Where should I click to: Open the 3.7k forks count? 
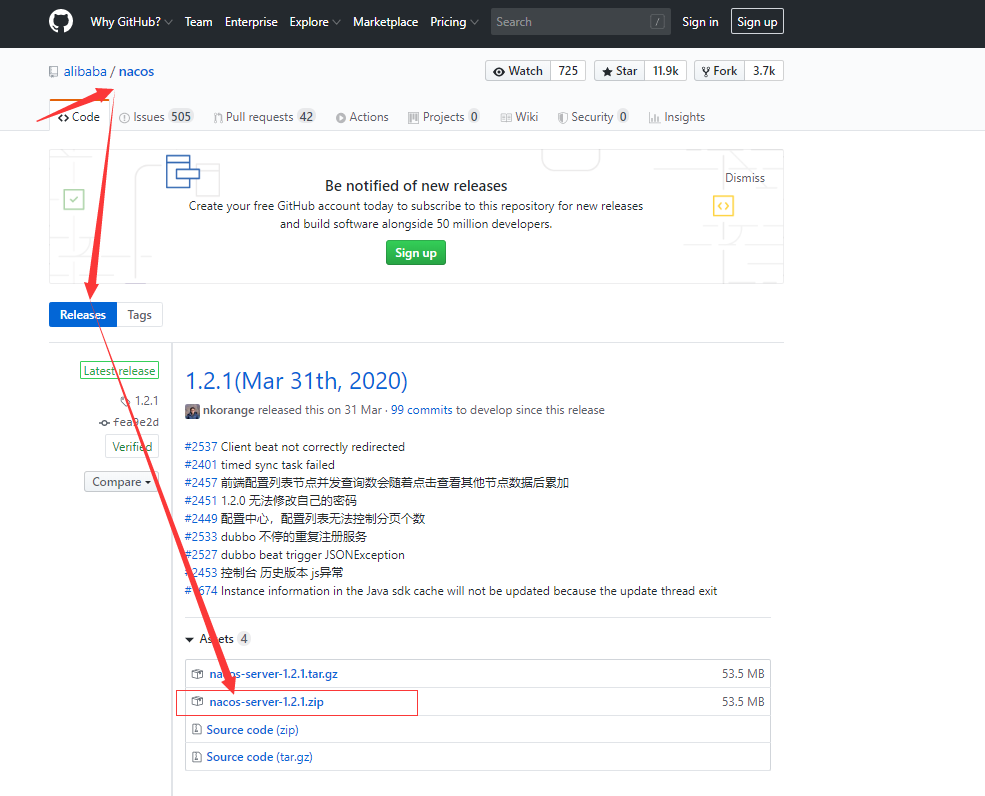point(764,71)
